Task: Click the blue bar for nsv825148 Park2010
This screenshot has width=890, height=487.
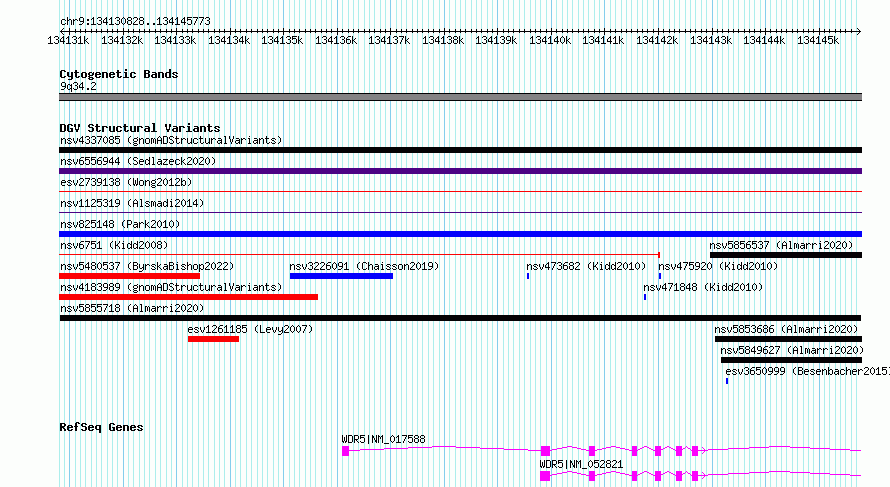Action: pos(460,234)
